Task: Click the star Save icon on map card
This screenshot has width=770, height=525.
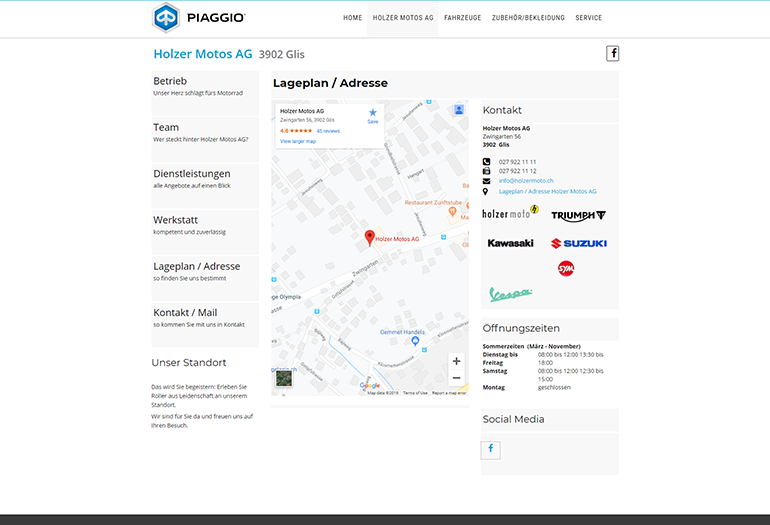Action: [373, 115]
